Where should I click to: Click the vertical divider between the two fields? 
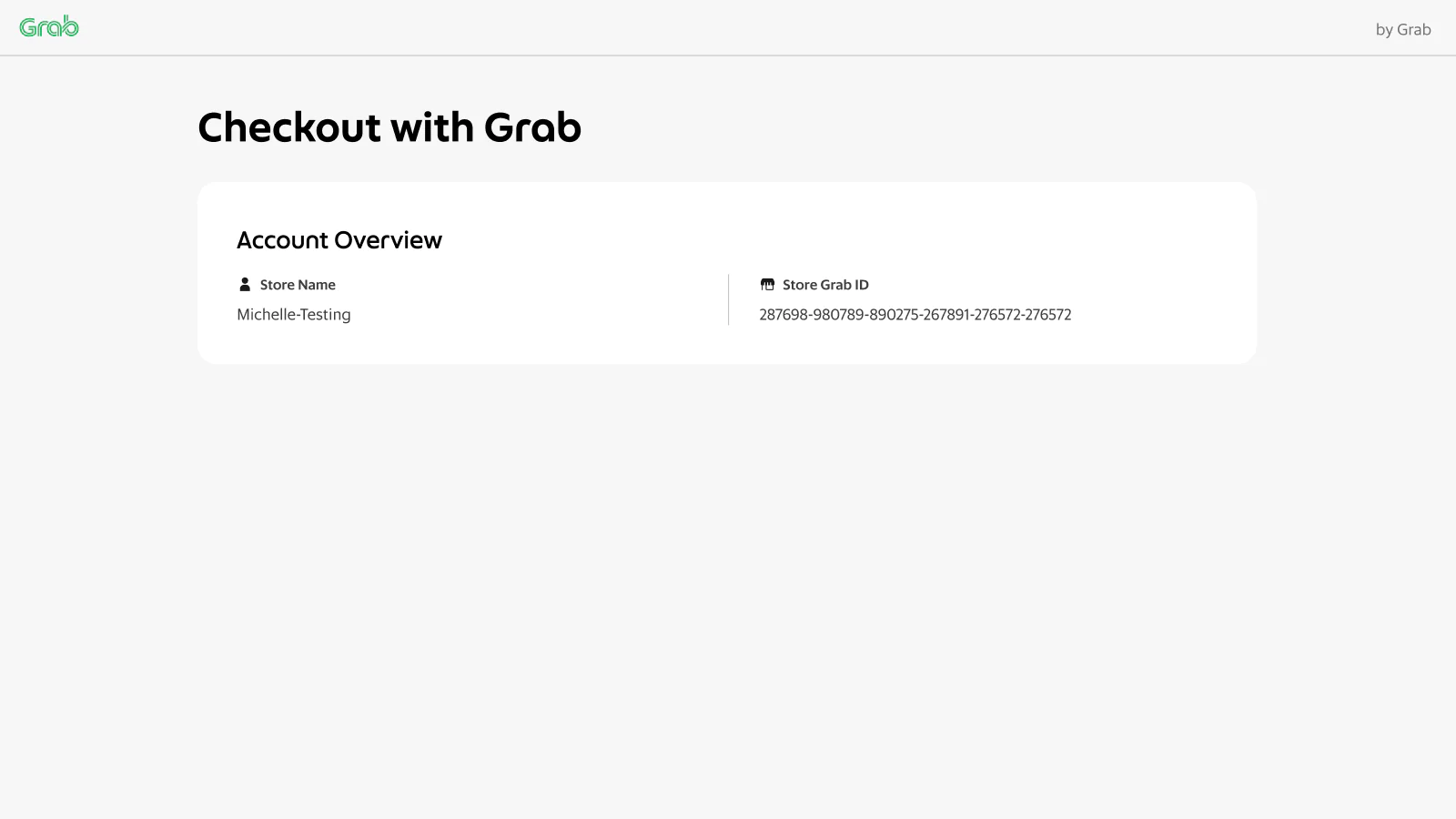[729, 299]
